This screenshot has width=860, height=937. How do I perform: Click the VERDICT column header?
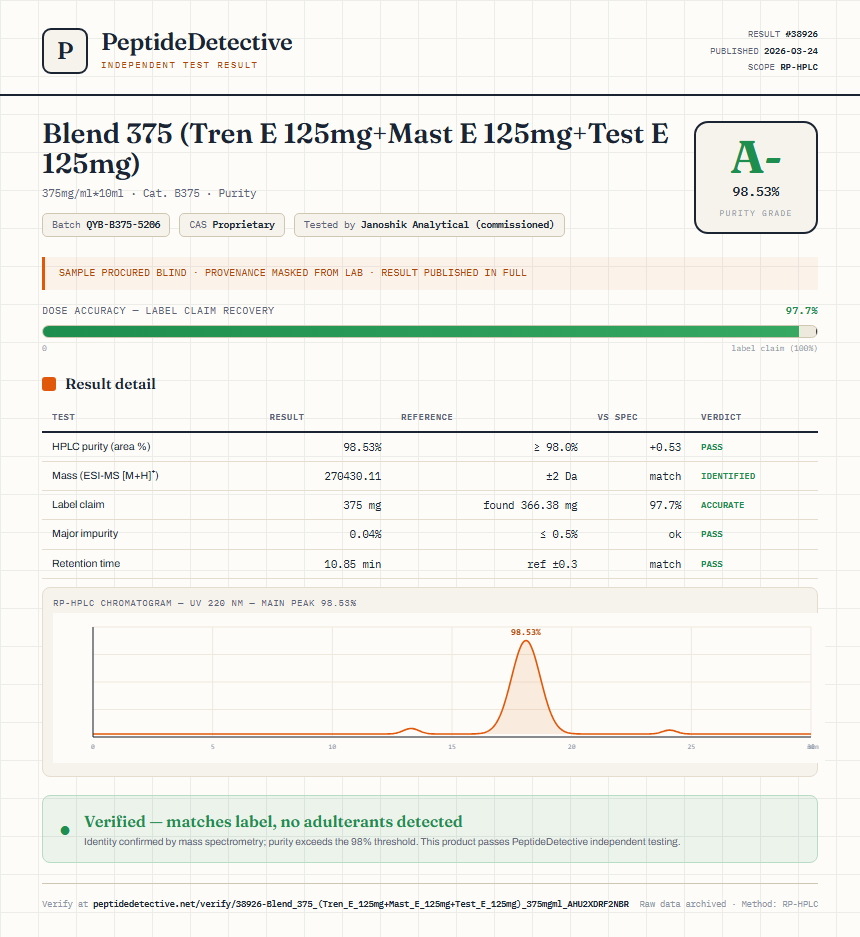(x=721, y=417)
